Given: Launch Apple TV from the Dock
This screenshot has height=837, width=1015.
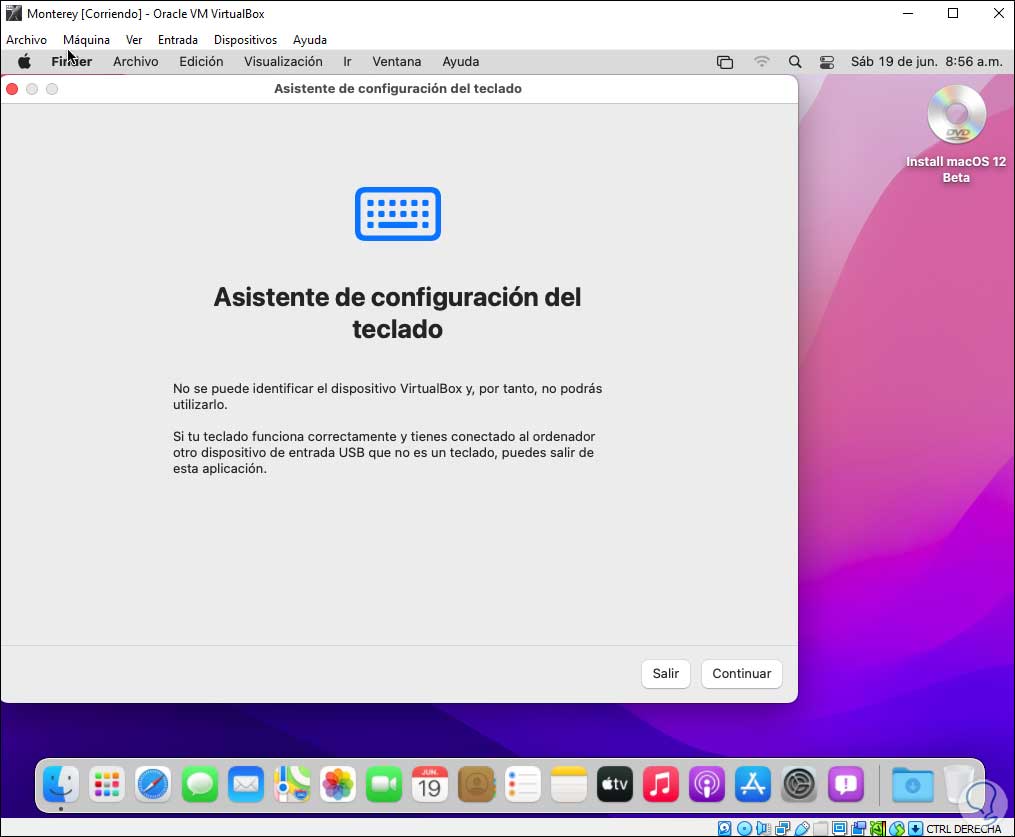Looking at the screenshot, I should click(614, 784).
